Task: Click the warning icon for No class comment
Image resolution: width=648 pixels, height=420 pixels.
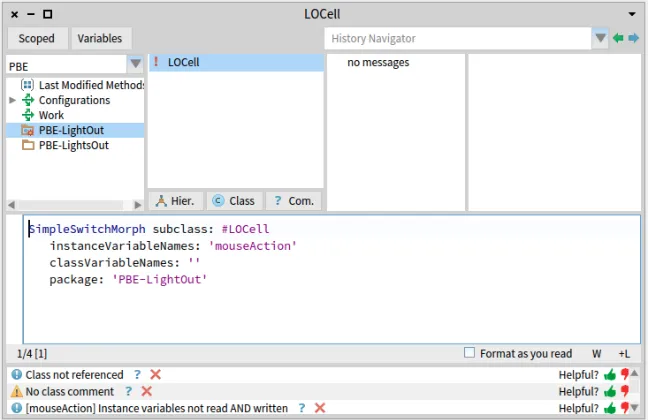Action: [17, 391]
